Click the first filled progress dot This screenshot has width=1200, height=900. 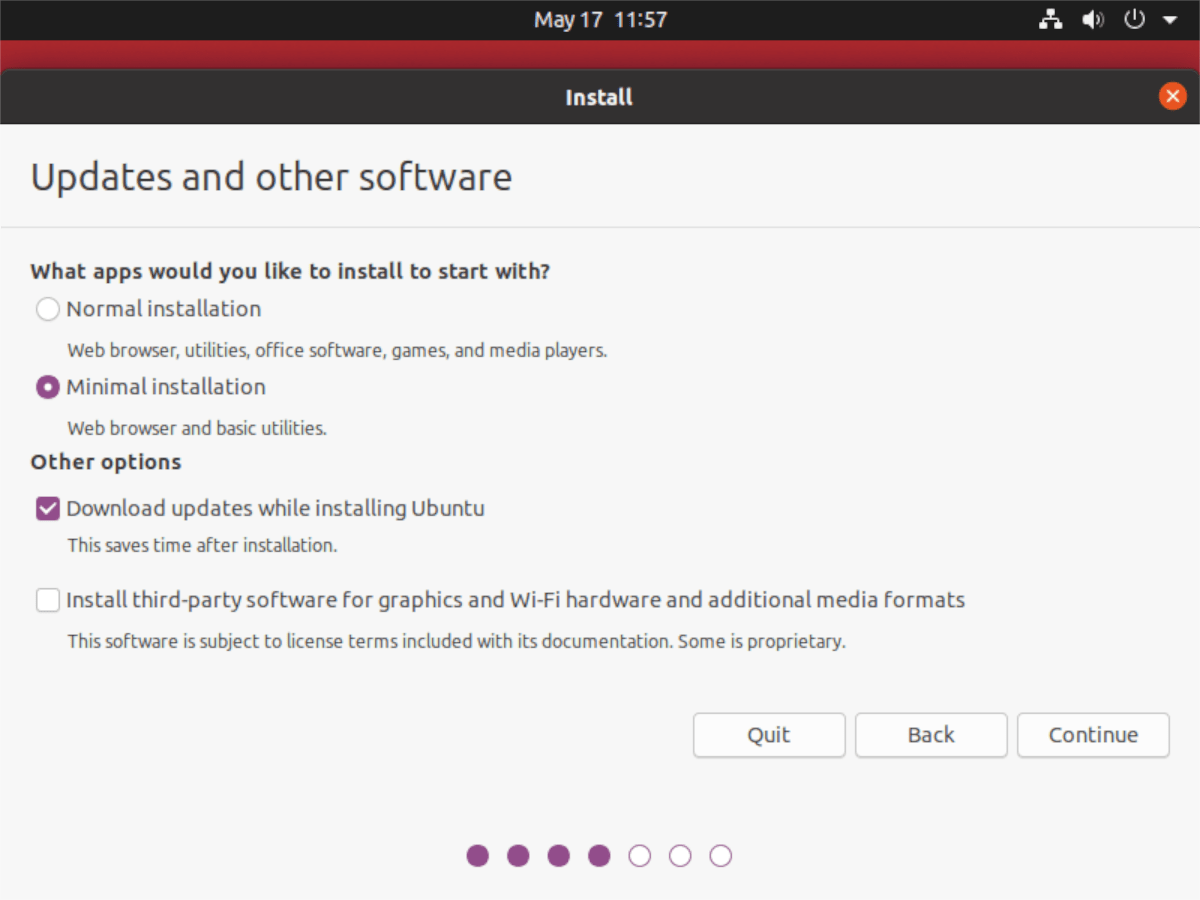(x=478, y=856)
